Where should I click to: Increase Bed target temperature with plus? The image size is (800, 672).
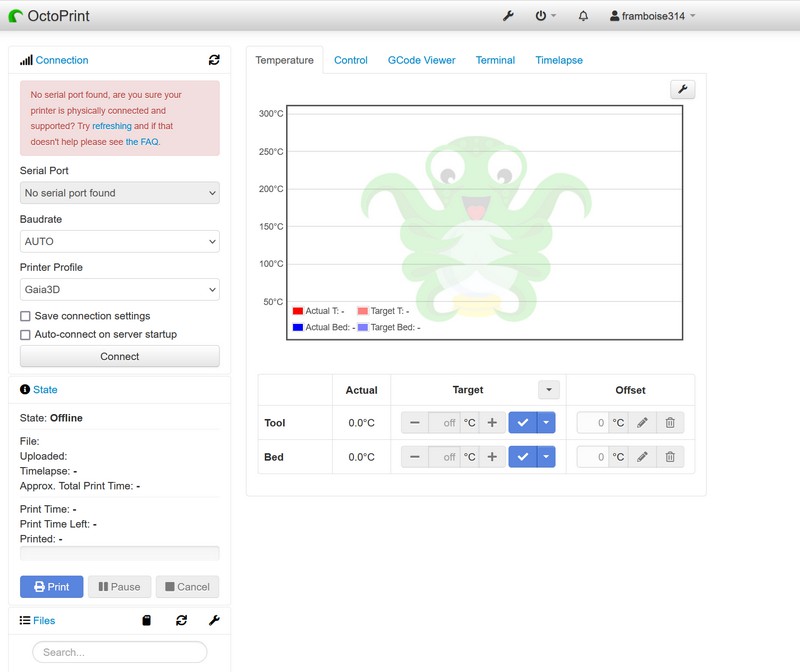[492, 457]
